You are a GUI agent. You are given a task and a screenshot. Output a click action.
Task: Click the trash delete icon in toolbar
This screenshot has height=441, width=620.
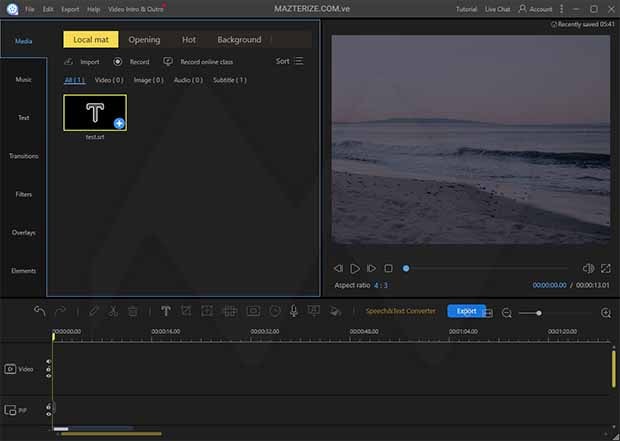tap(133, 311)
